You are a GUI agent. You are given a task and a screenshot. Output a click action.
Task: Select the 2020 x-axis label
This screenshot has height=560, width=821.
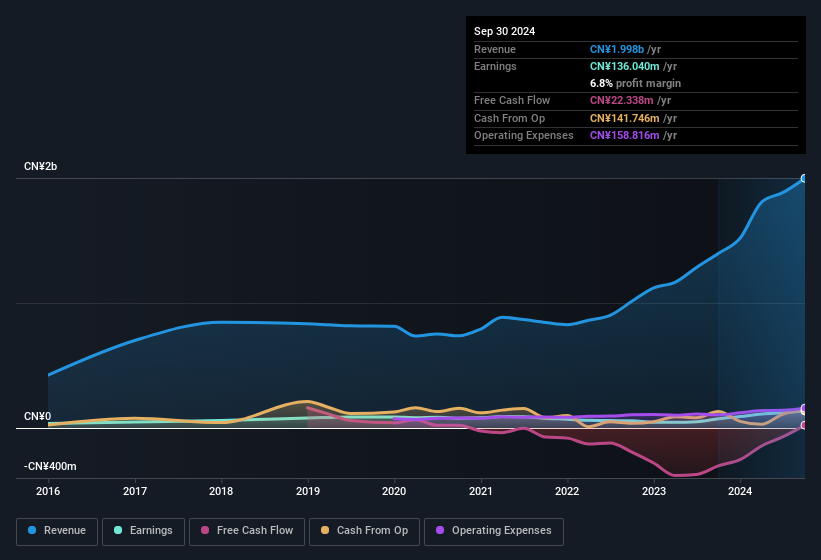pyautogui.click(x=394, y=491)
